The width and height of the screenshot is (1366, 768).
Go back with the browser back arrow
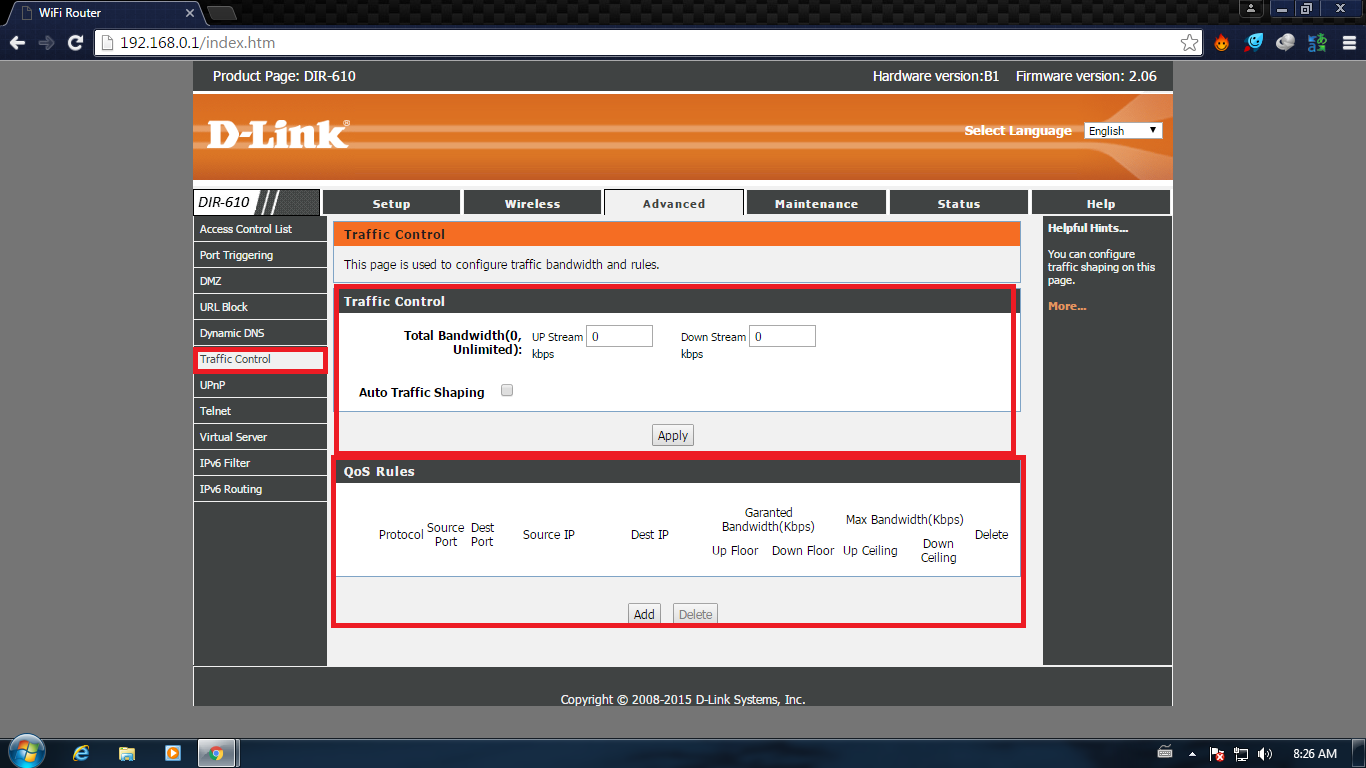(16, 43)
